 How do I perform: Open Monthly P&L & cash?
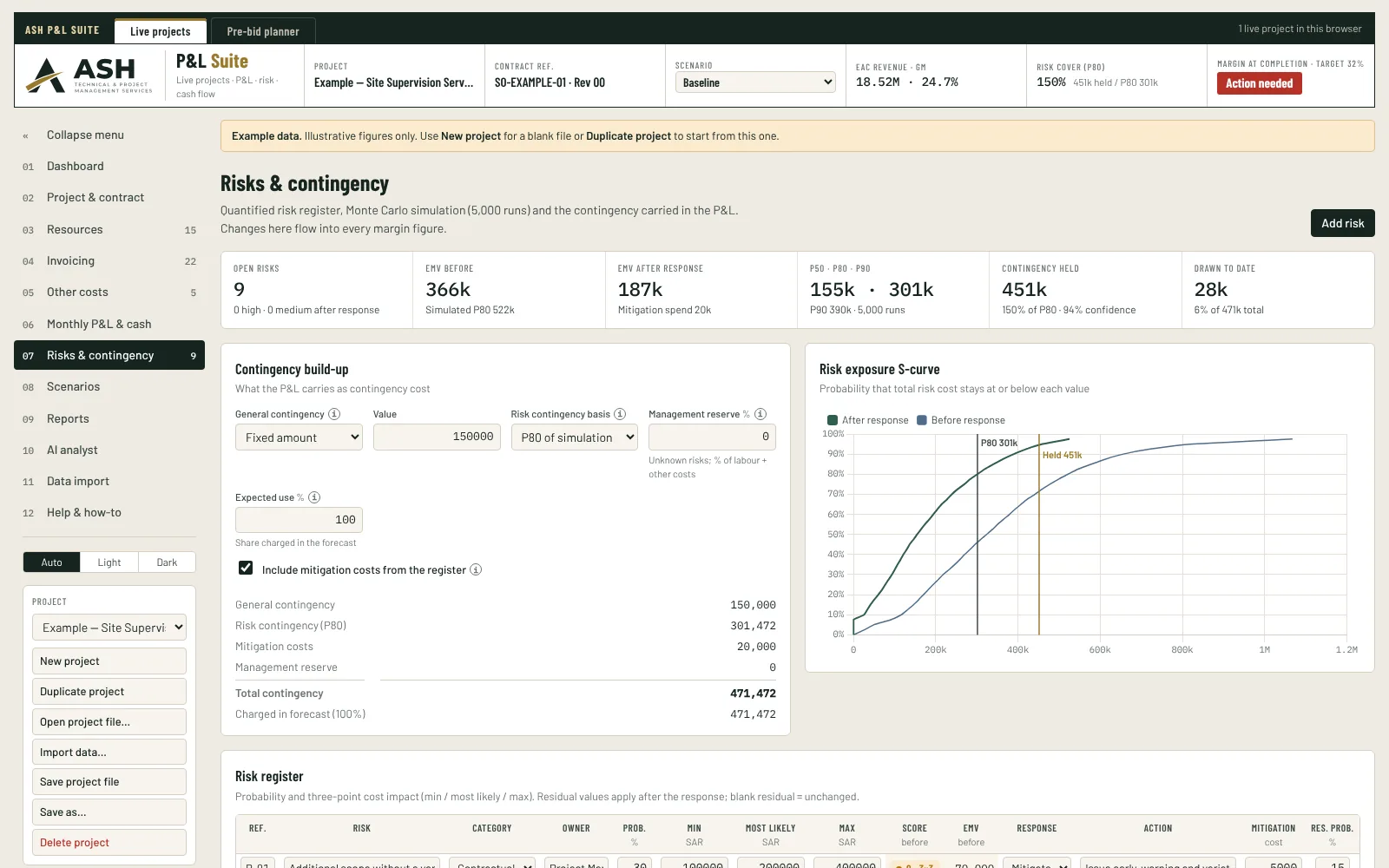click(x=109, y=324)
